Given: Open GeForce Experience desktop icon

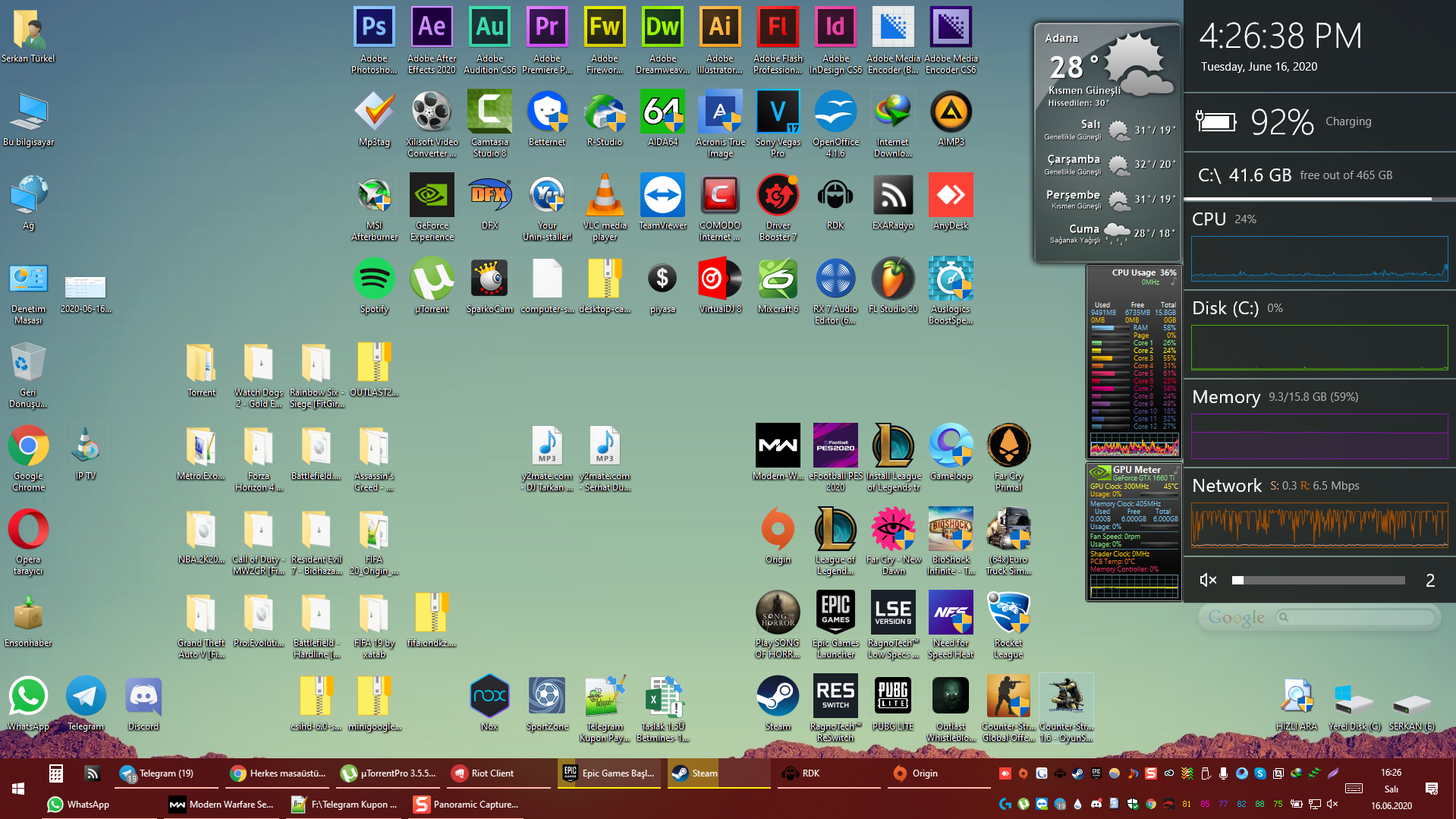Looking at the screenshot, I should pos(432,207).
